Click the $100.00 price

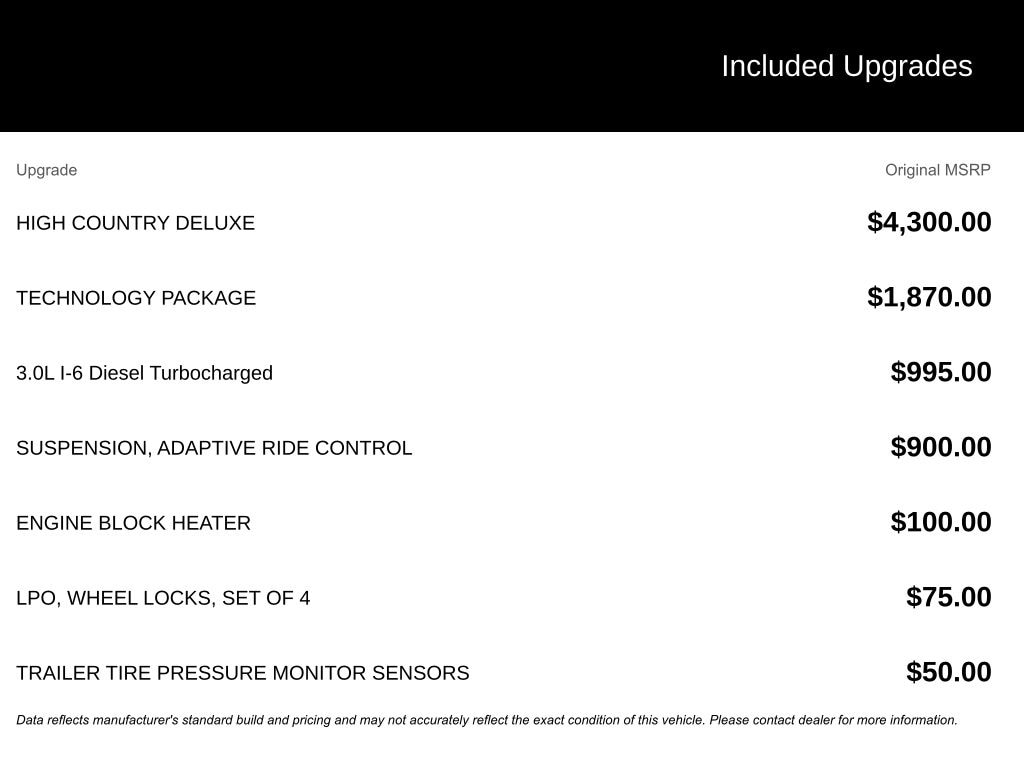(941, 522)
